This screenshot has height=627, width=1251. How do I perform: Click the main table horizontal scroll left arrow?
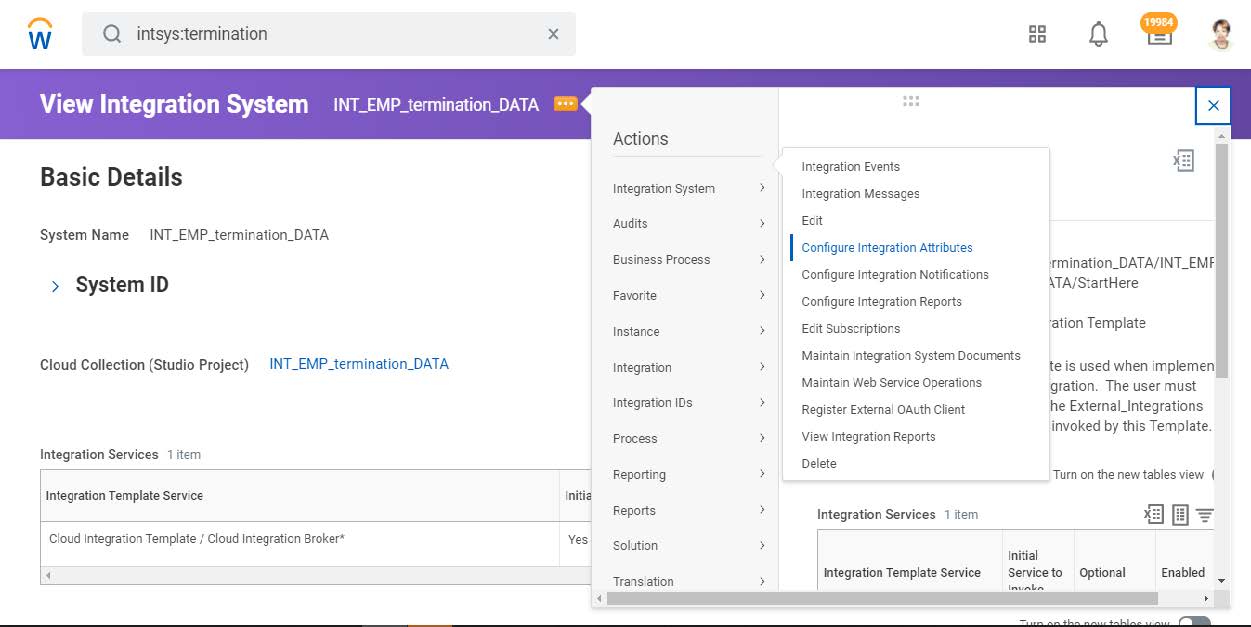pos(47,576)
